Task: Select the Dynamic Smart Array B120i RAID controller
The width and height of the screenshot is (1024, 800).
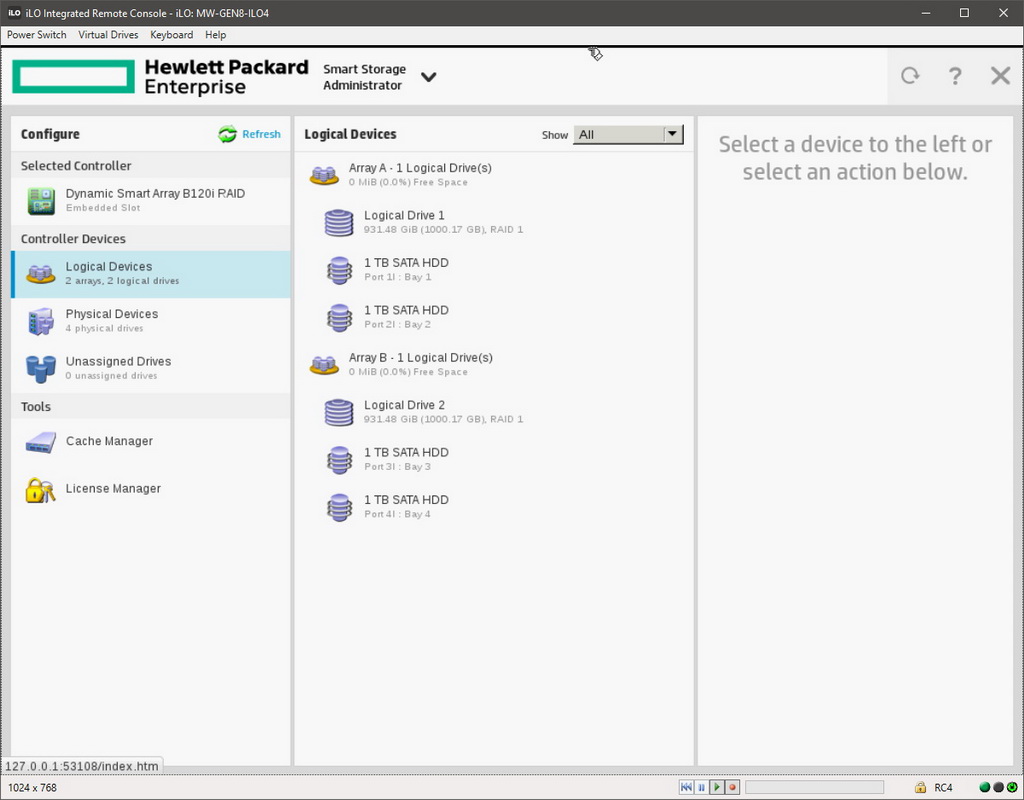Action: tap(151, 200)
